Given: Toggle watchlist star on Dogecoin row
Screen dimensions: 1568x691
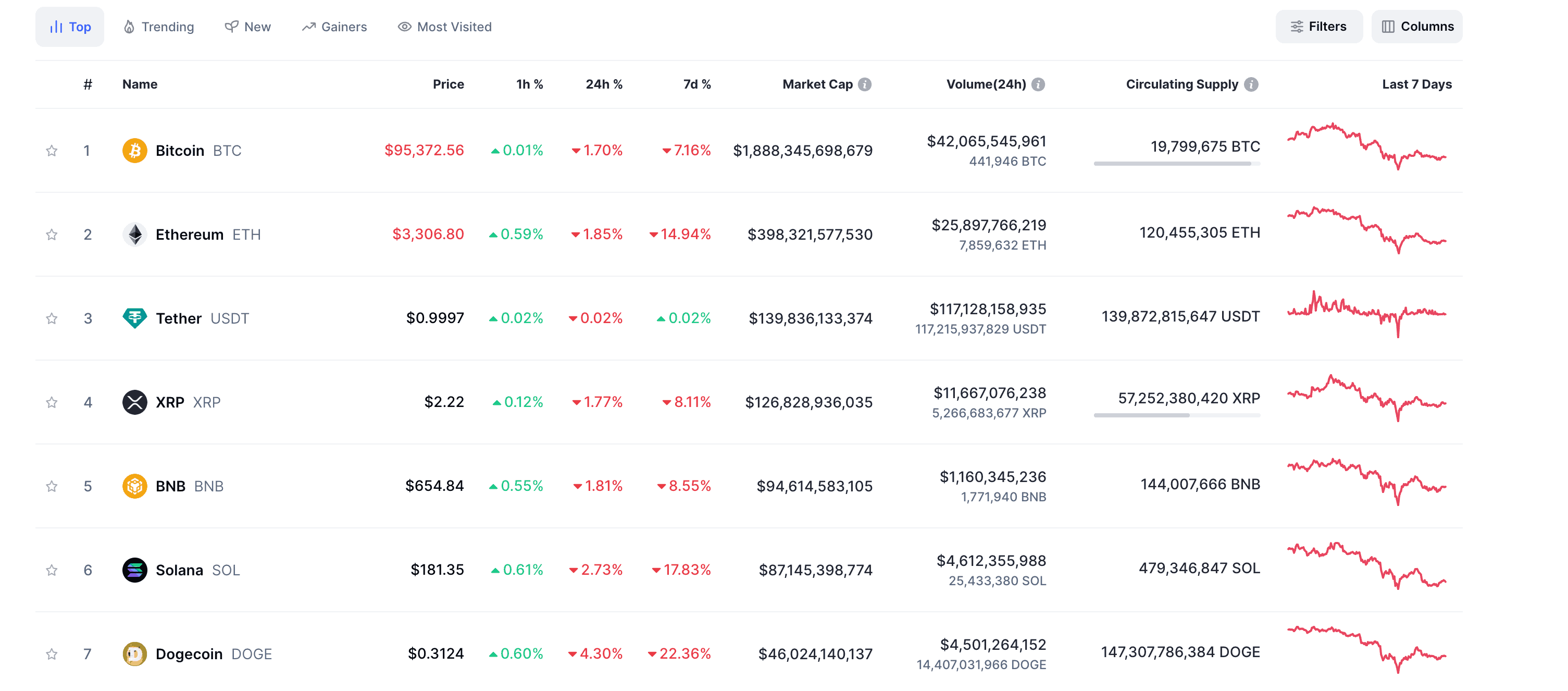Looking at the screenshot, I should tap(52, 654).
